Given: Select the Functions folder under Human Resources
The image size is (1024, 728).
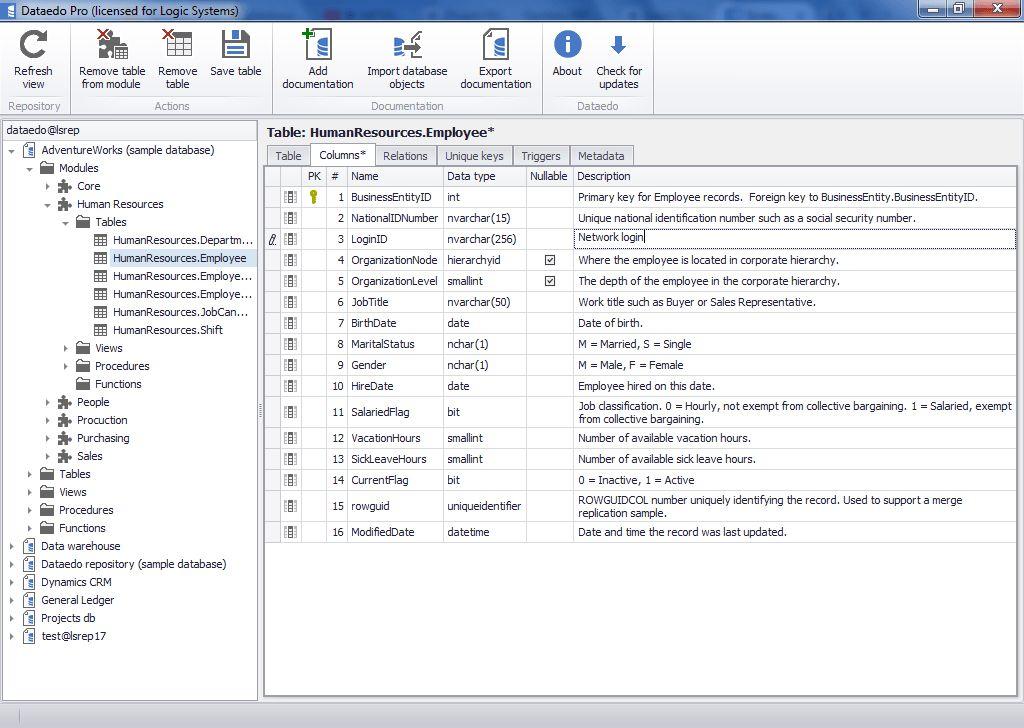Looking at the screenshot, I should pos(118,384).
